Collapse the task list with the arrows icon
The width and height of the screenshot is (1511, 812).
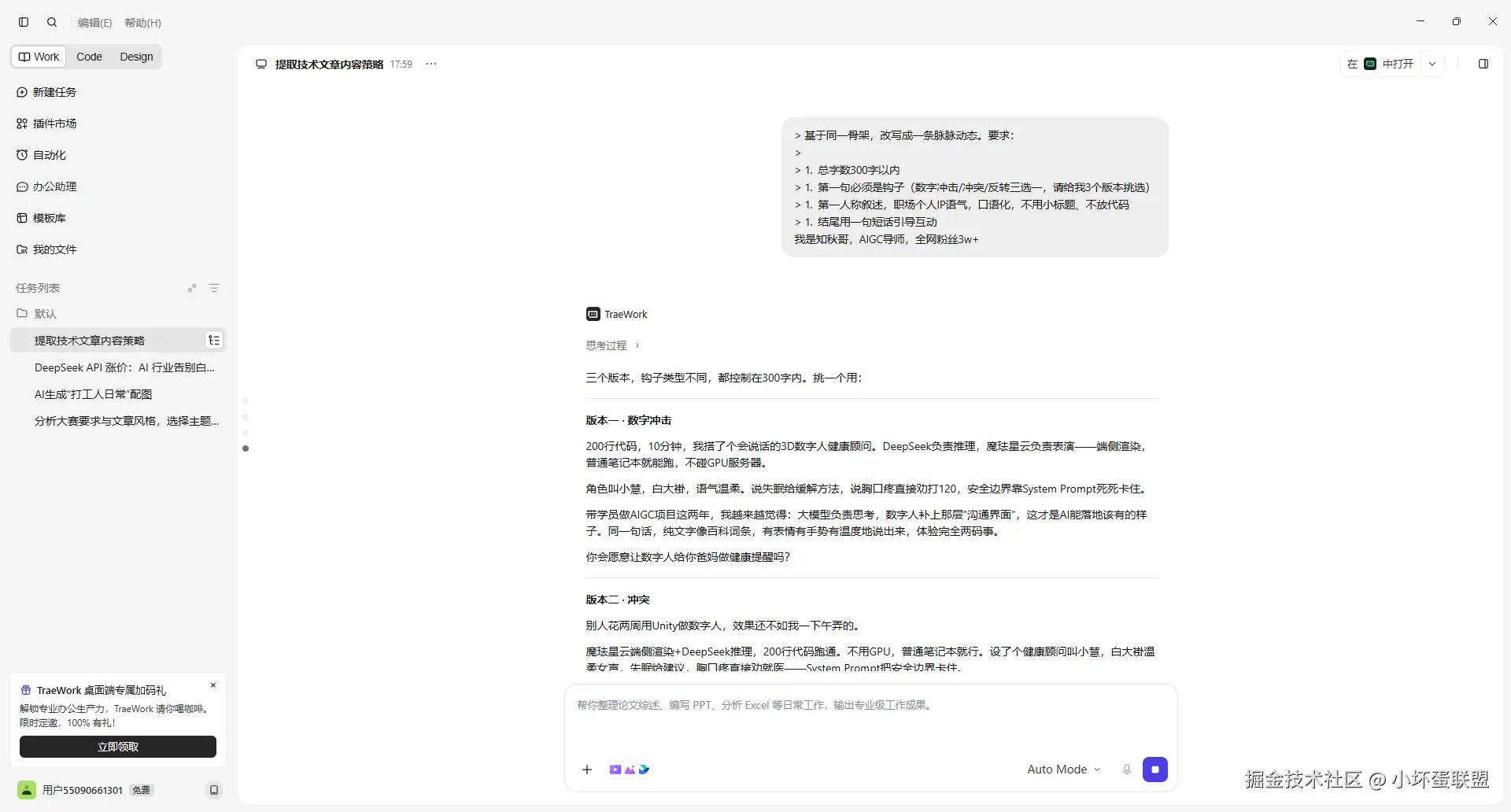pyautogui.click(x=192, y=288)
